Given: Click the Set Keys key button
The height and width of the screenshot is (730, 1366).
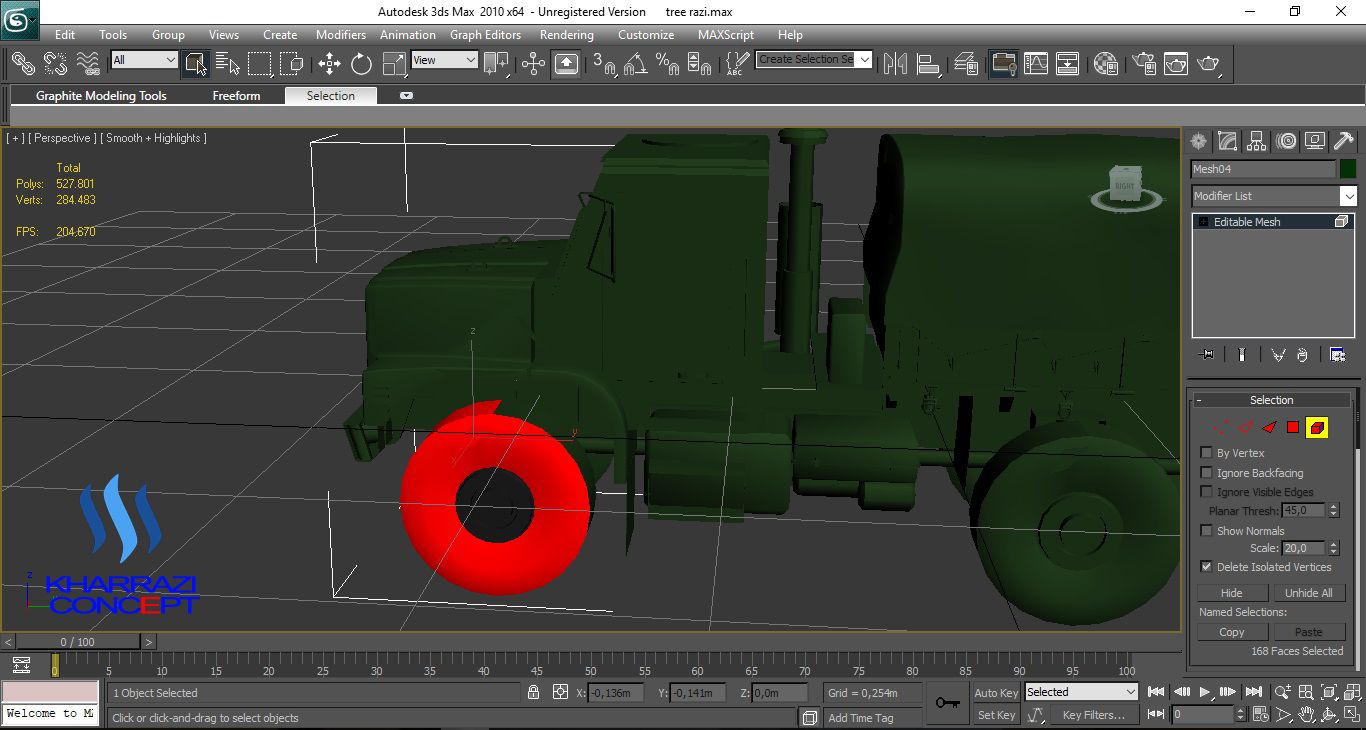Looking at the screenshot, I should pos(948,703).
